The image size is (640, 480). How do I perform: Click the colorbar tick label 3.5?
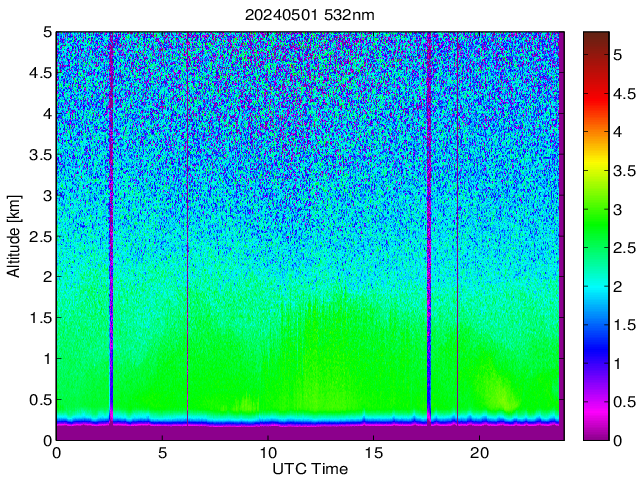(624, 171)
